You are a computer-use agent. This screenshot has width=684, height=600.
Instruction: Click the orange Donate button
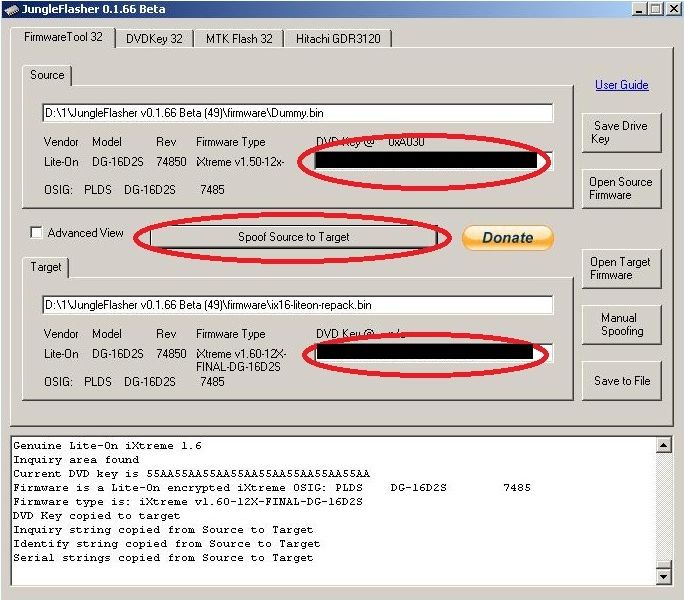[507, 237]
